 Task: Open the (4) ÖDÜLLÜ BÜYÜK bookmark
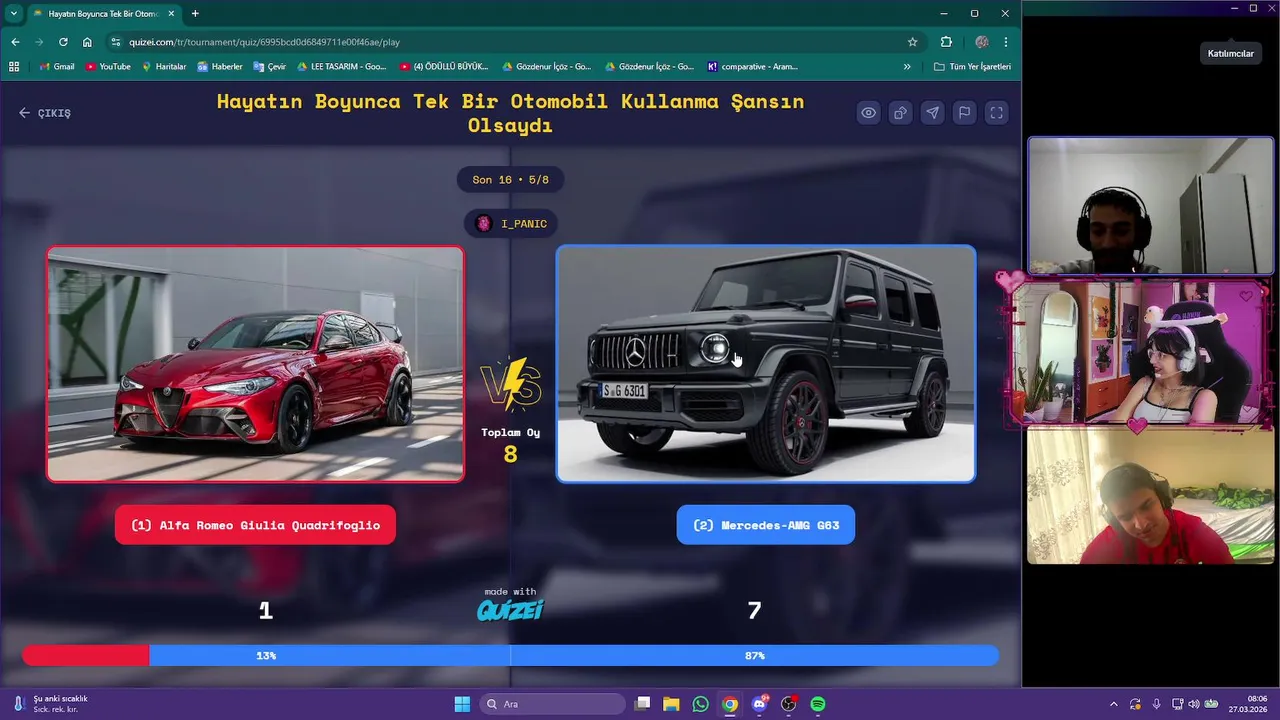click(444, 67)
